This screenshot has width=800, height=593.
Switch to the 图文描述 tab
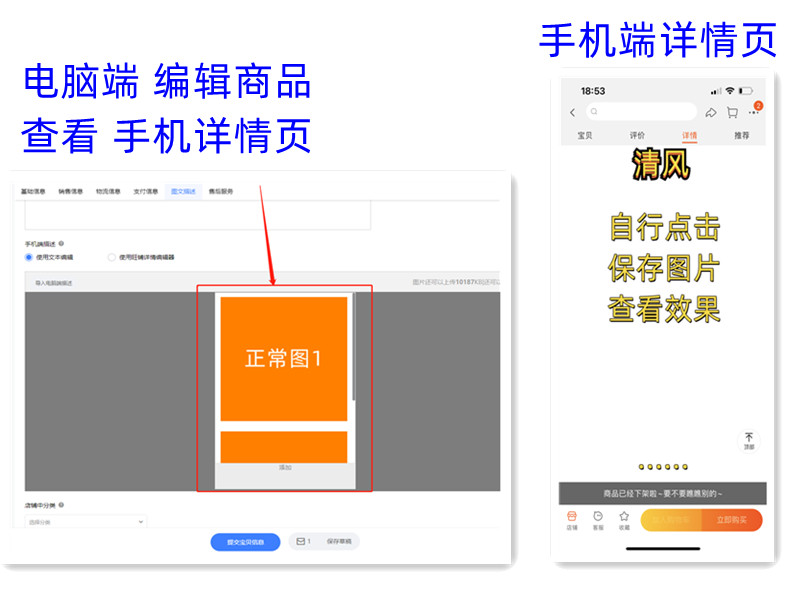pos(184,191)
